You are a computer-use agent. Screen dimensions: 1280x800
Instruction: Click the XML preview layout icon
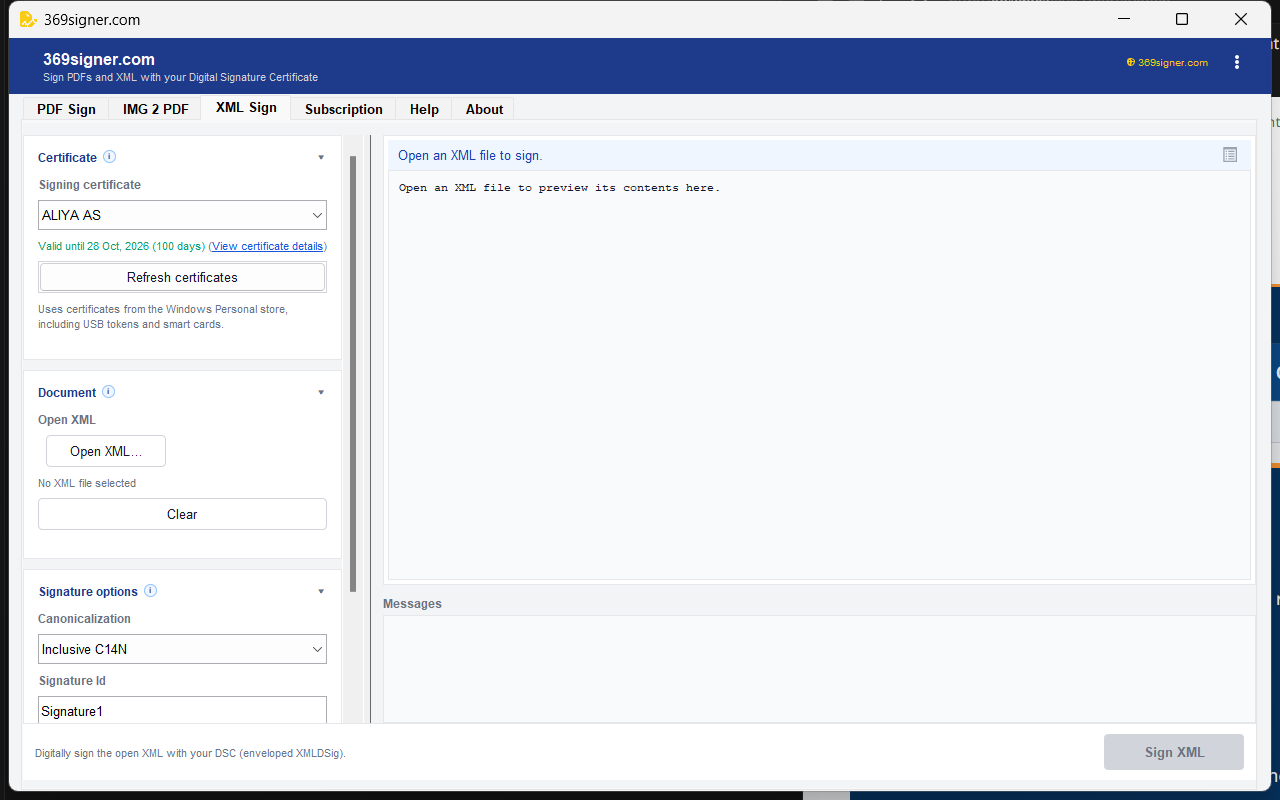tap(1230, 155)
